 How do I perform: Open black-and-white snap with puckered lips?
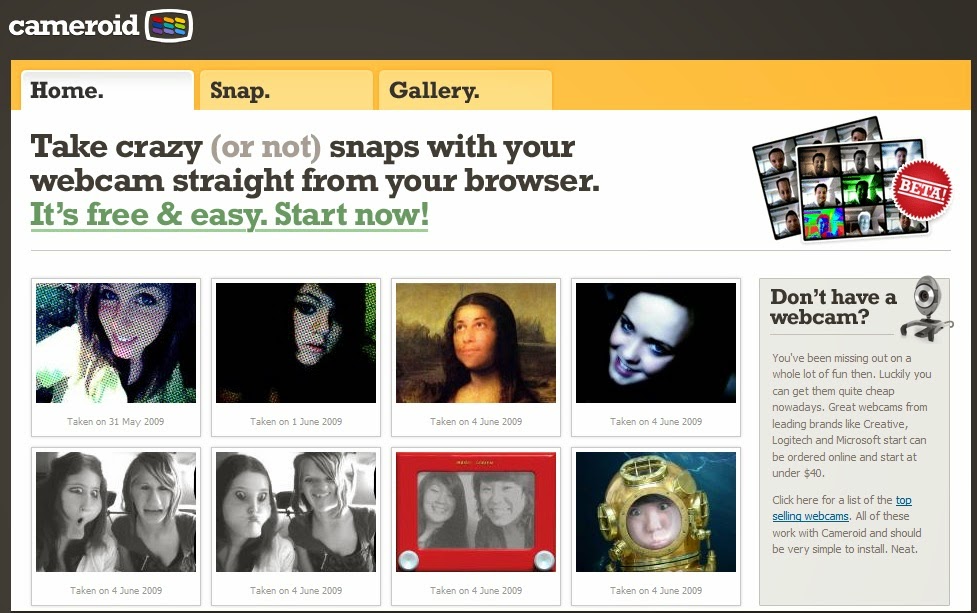click(x=296, y=511)
